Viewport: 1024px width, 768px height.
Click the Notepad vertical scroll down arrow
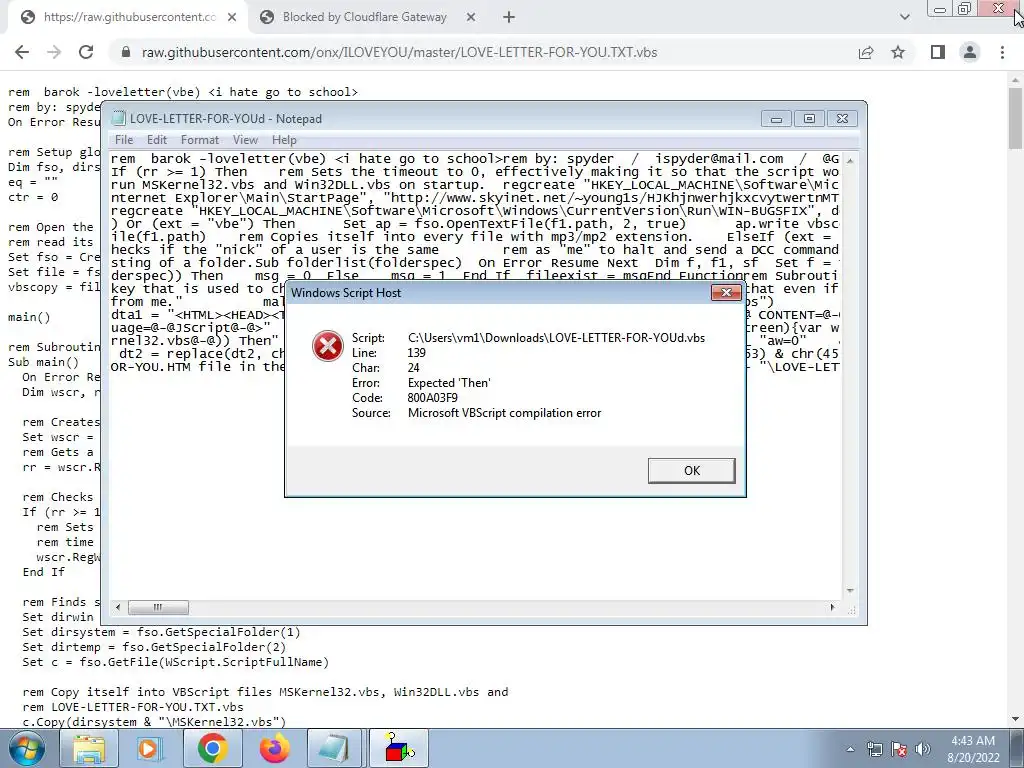coord(850,590)
